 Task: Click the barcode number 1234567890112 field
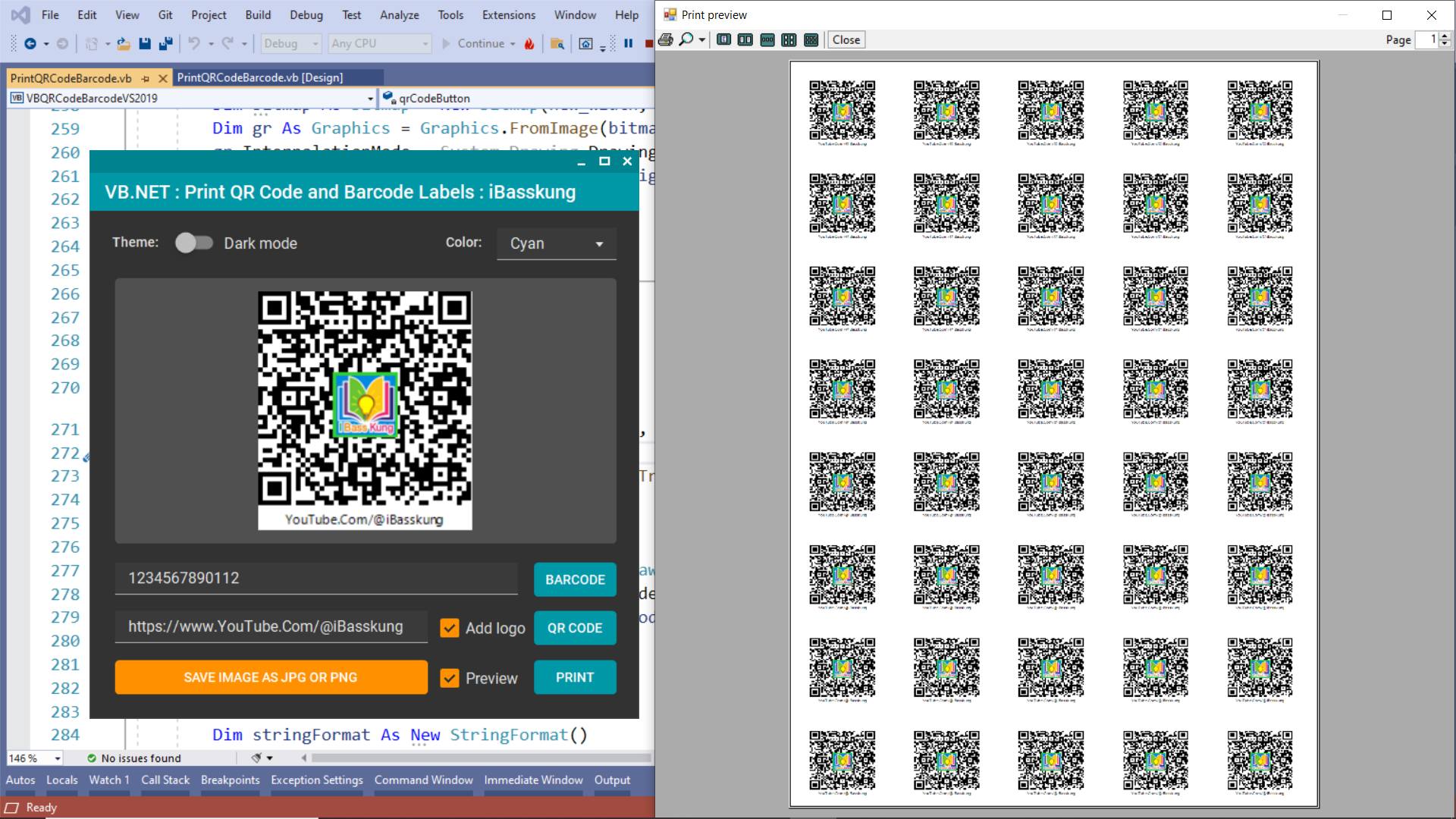point(316,578)
